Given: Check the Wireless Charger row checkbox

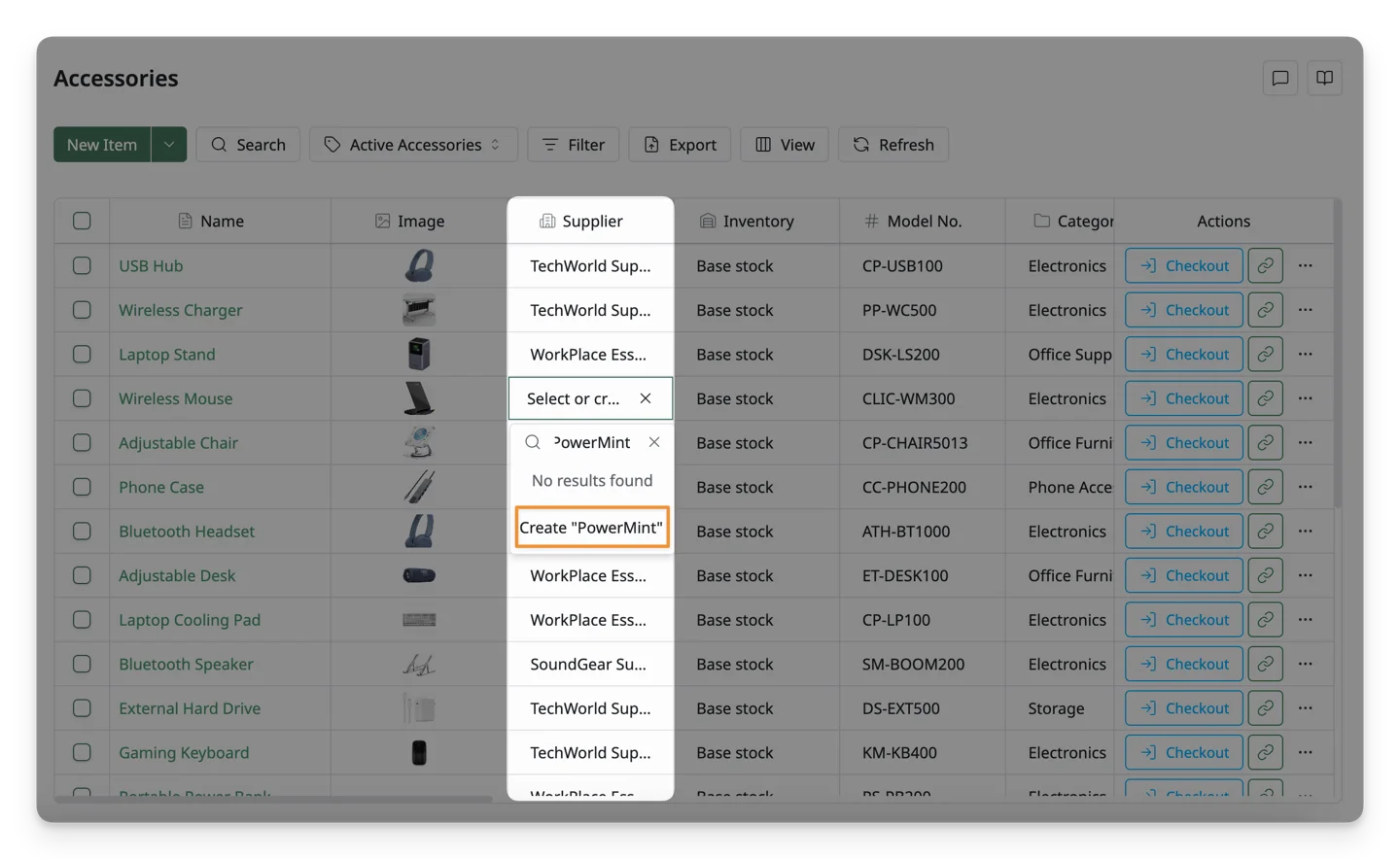Looking at the screenshot, I should tap(82, 310).
